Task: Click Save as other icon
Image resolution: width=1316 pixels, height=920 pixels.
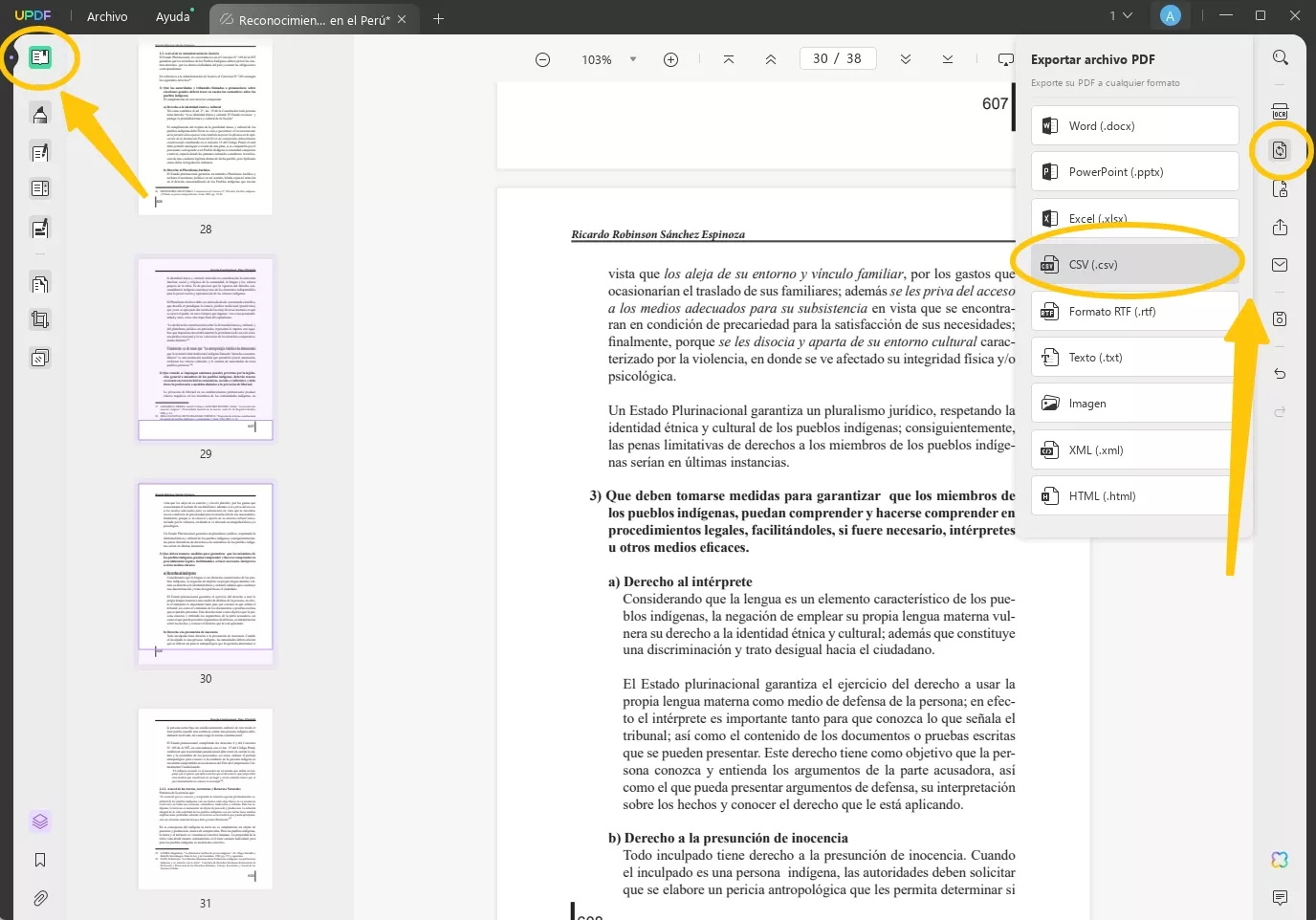Action: (x=1280, y=318)
